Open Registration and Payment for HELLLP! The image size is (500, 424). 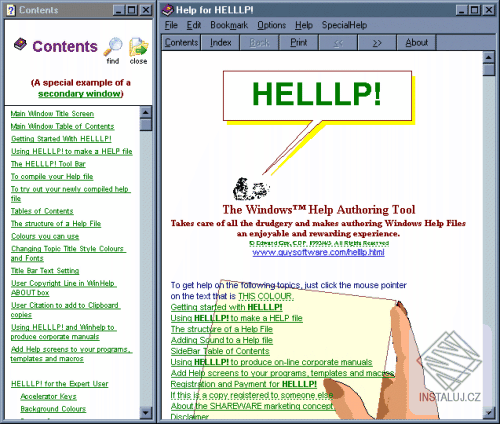click(x=244, y=384)
